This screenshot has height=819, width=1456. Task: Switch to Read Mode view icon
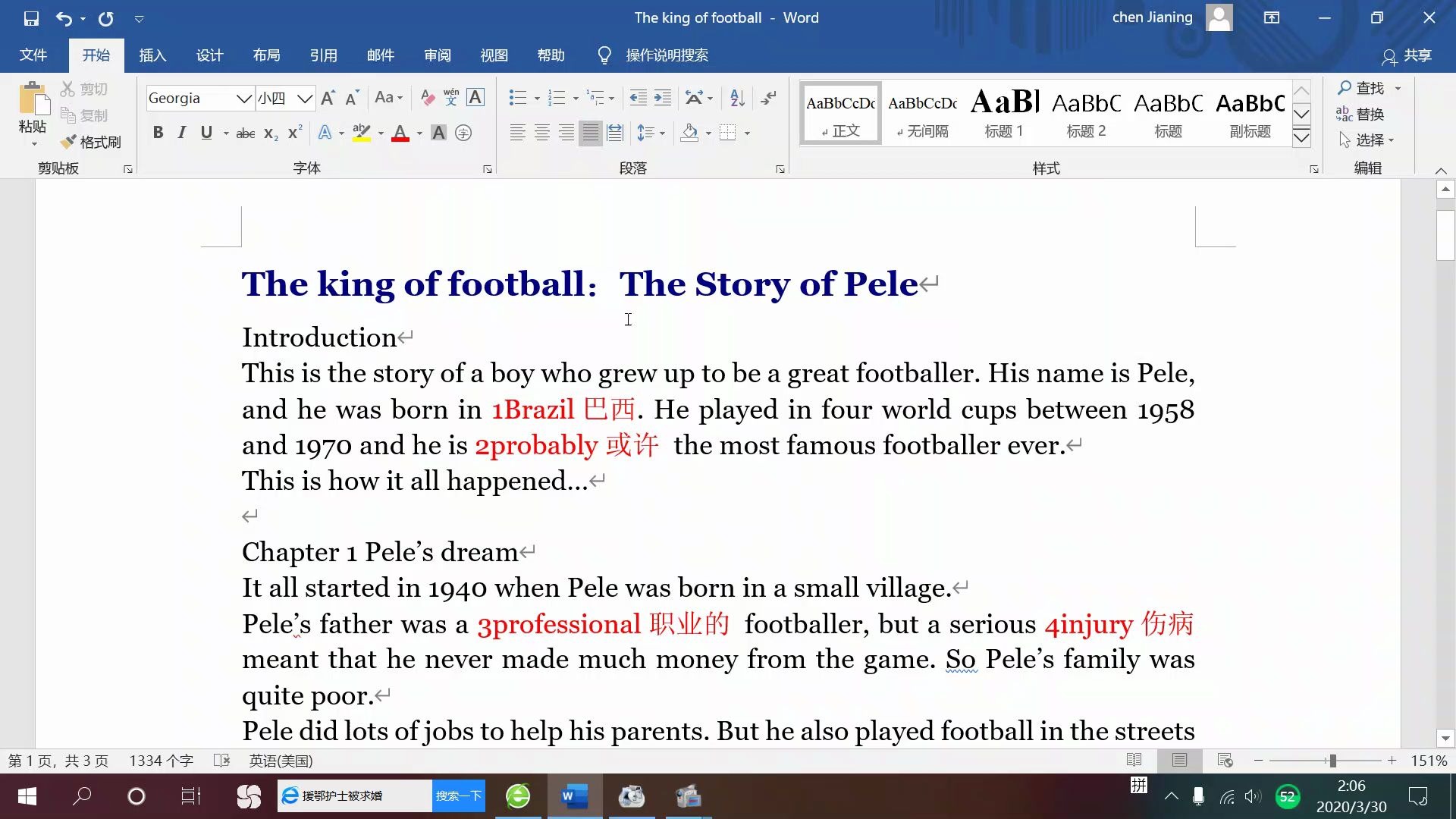tap(1134, 760)
